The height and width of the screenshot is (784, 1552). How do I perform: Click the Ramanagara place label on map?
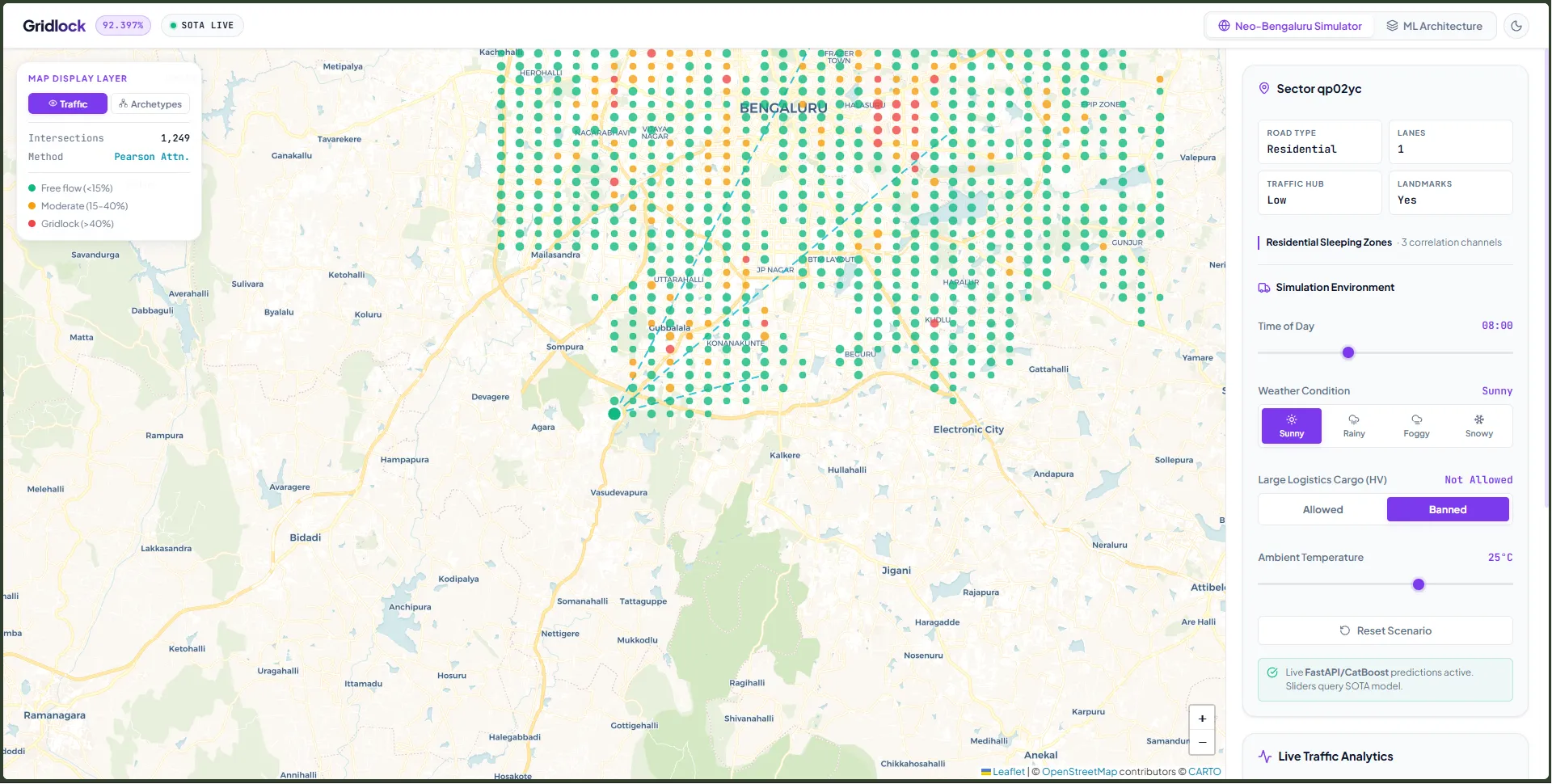coord(54,715)
